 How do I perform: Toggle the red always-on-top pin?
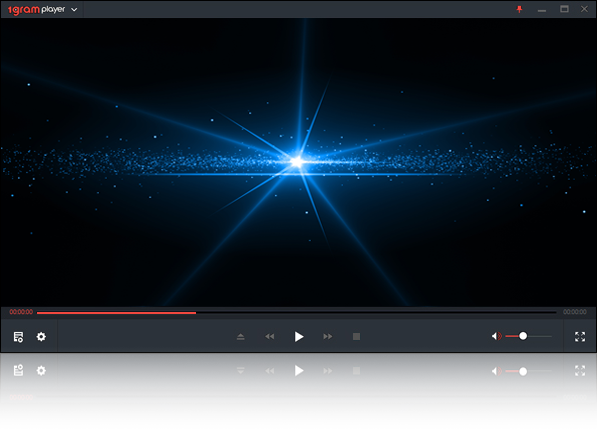pyautogui.click(x=519, y=9)
